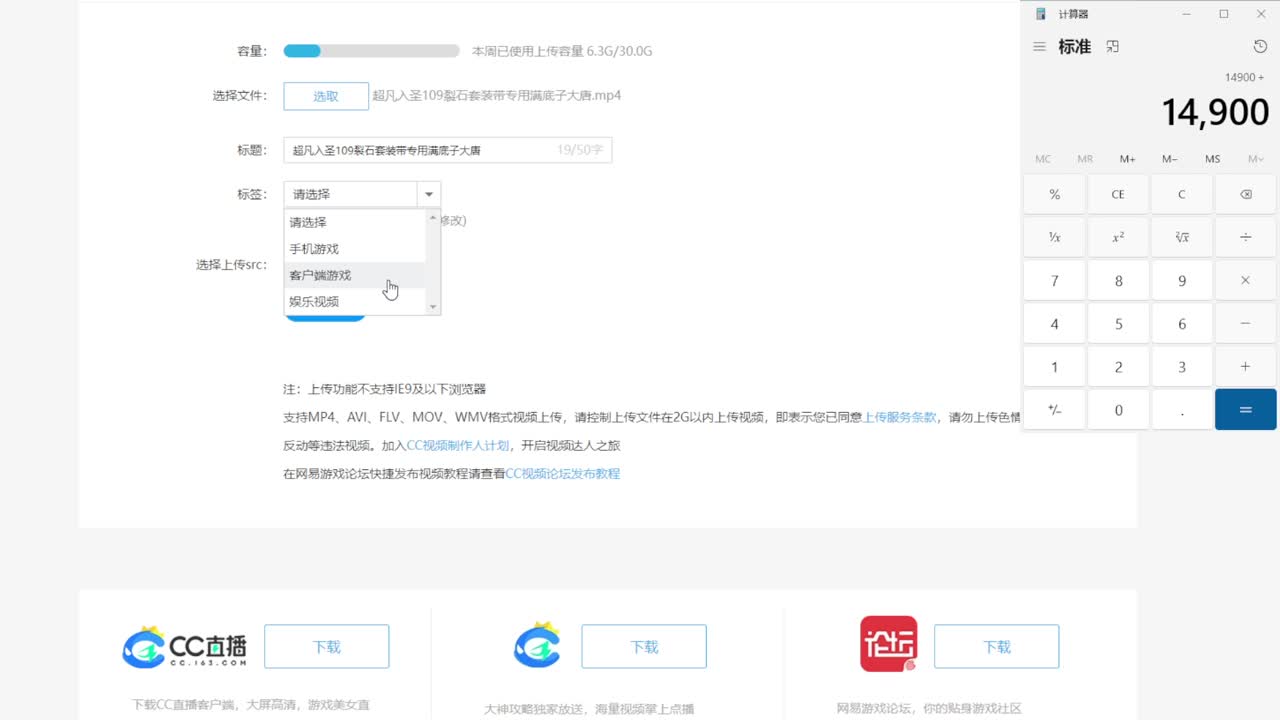Click the calculator backspace key
Screen dimensions: 1280x720
click(1246, 194)
